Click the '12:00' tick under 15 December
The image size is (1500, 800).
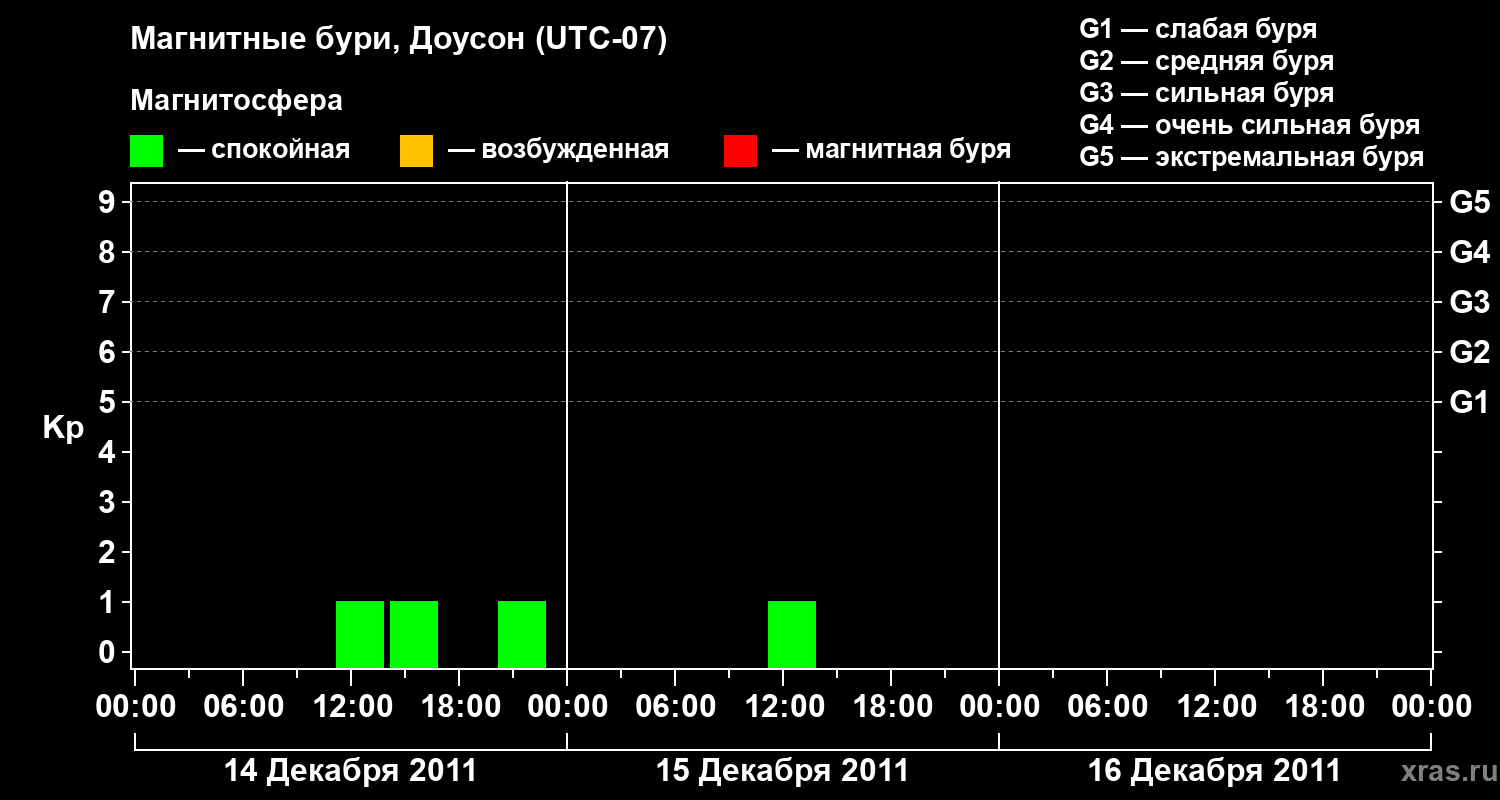(783, 707)
